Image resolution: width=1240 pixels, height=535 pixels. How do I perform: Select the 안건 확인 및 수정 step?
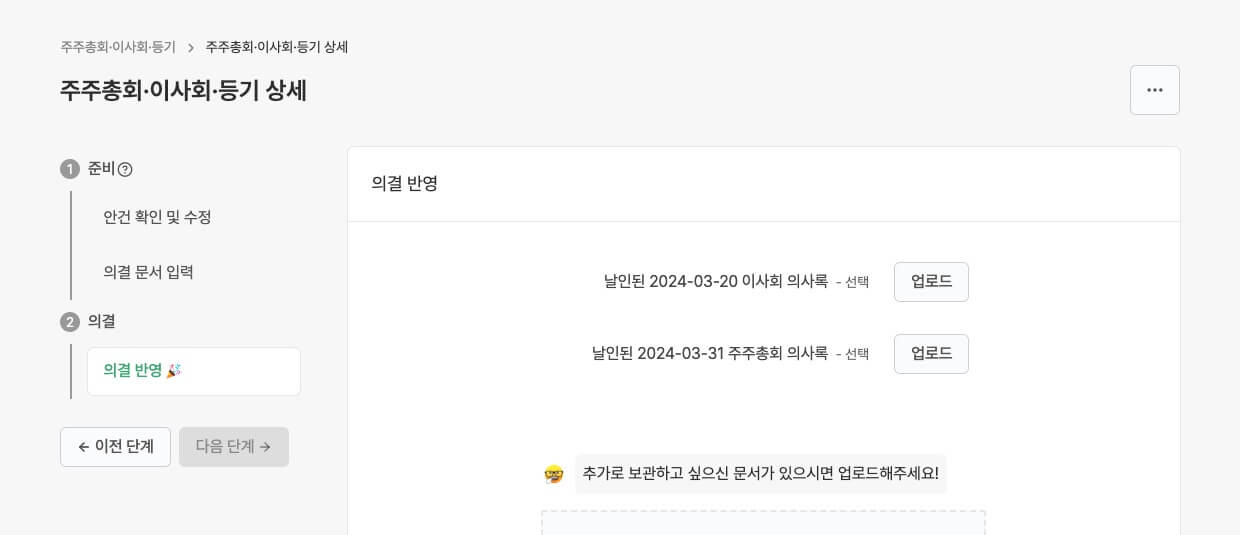(157, 217)
